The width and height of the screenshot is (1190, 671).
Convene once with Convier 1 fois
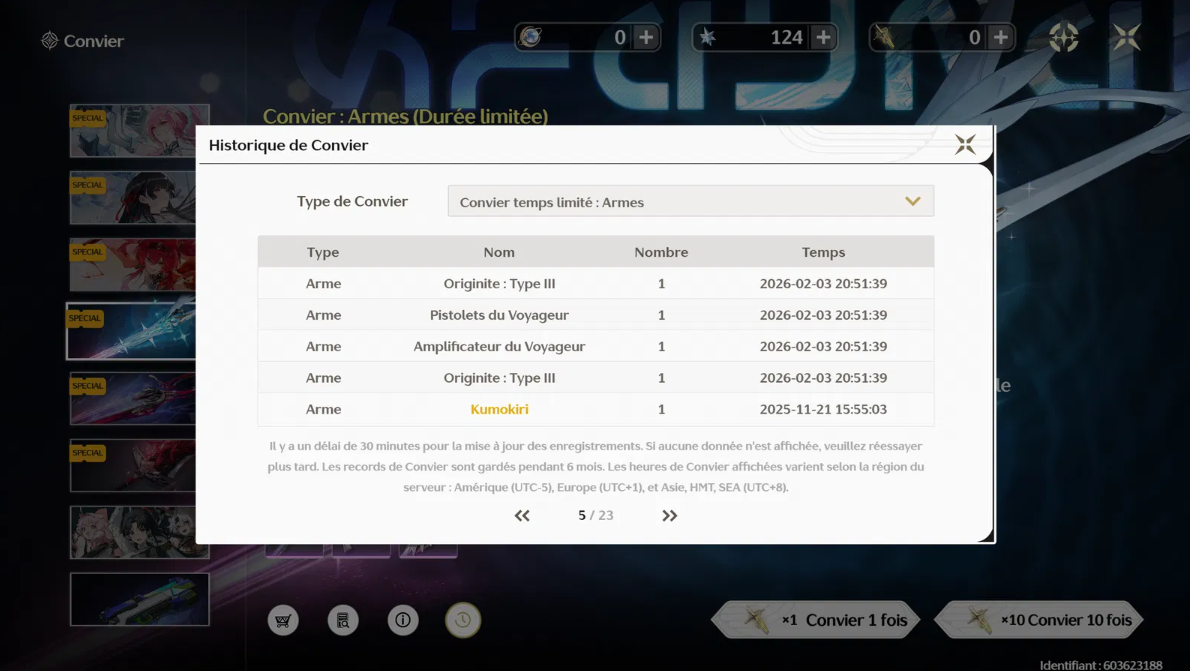point(816,620)
